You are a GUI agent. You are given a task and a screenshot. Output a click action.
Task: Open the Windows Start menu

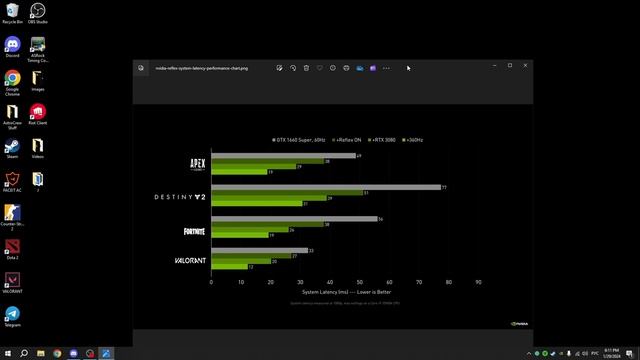tap(8, 353)
